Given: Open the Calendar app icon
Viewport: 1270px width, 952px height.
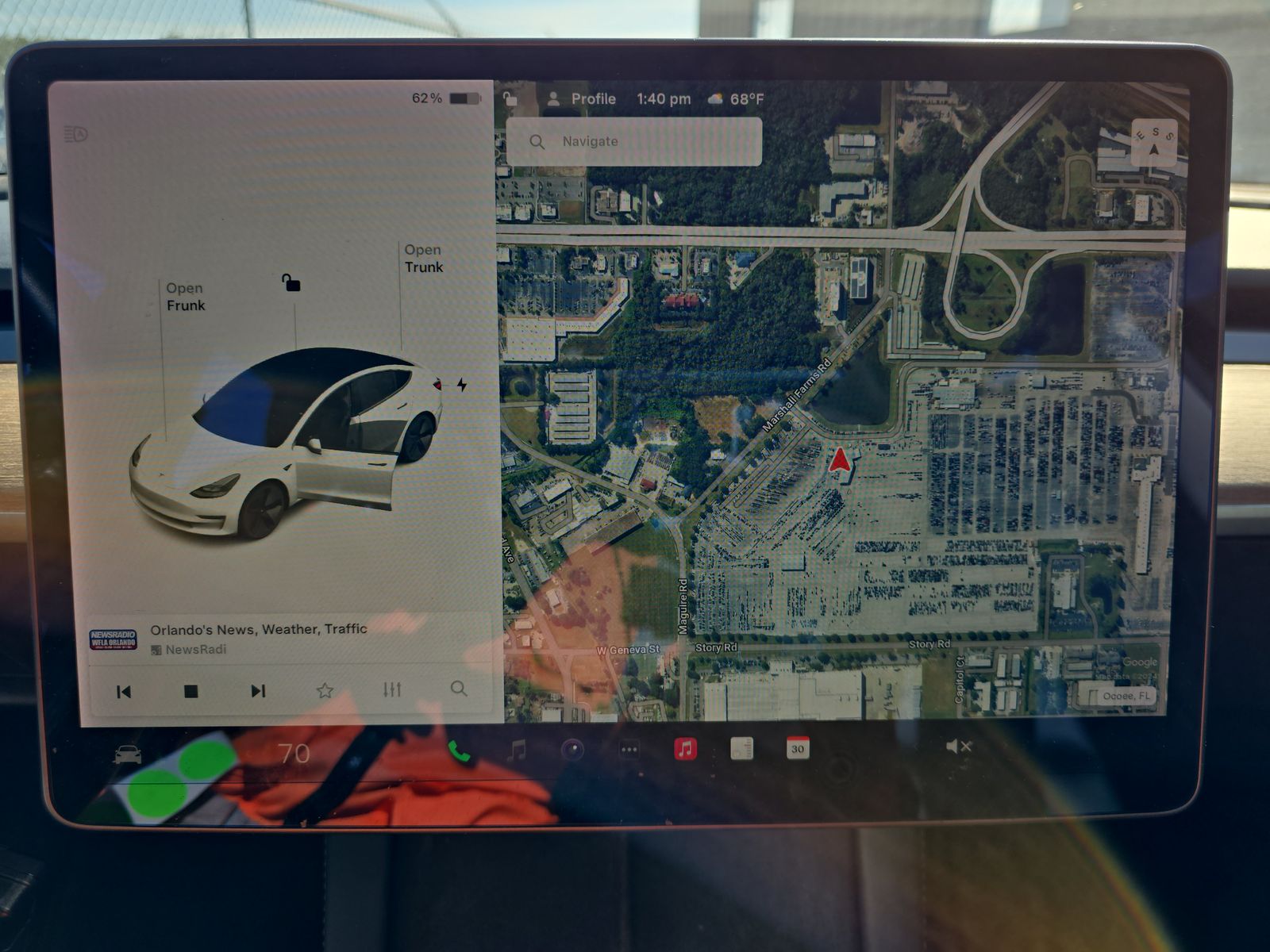Looking at the screenshot, I should [x=797, y=747].
